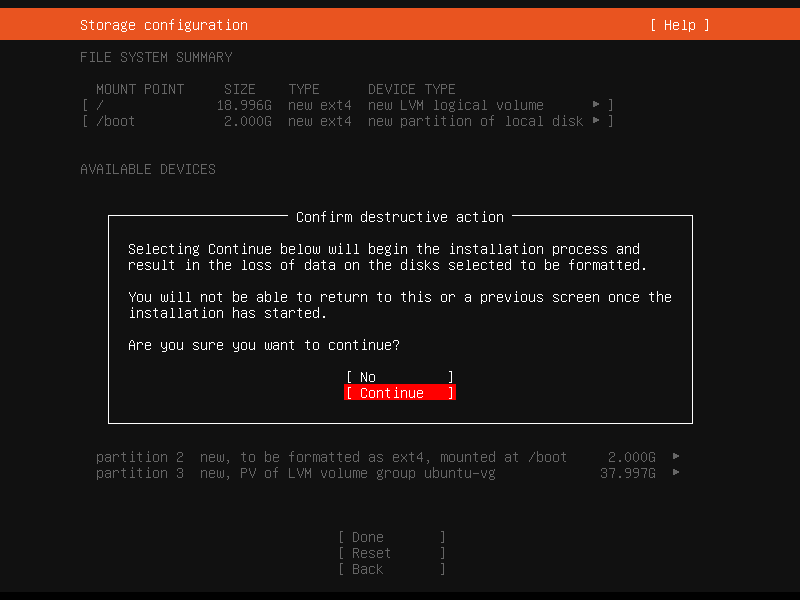The image size is (800, 600).
Task: Click the Confirm destructive action dialog title
Action: (x=400, y=217)
